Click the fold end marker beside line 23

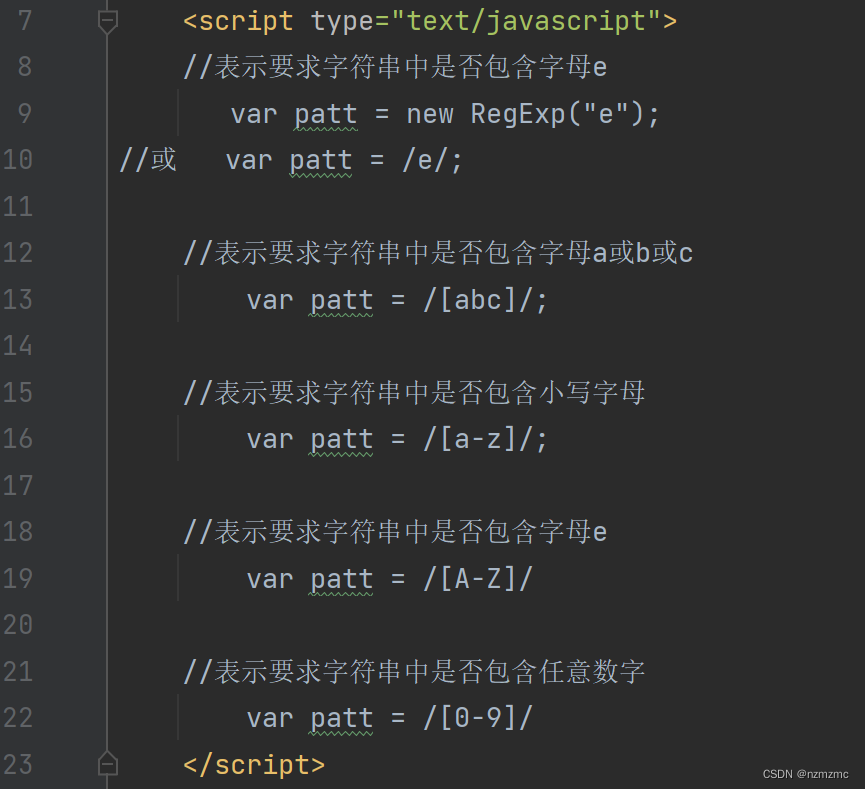[x=108, y=764]
